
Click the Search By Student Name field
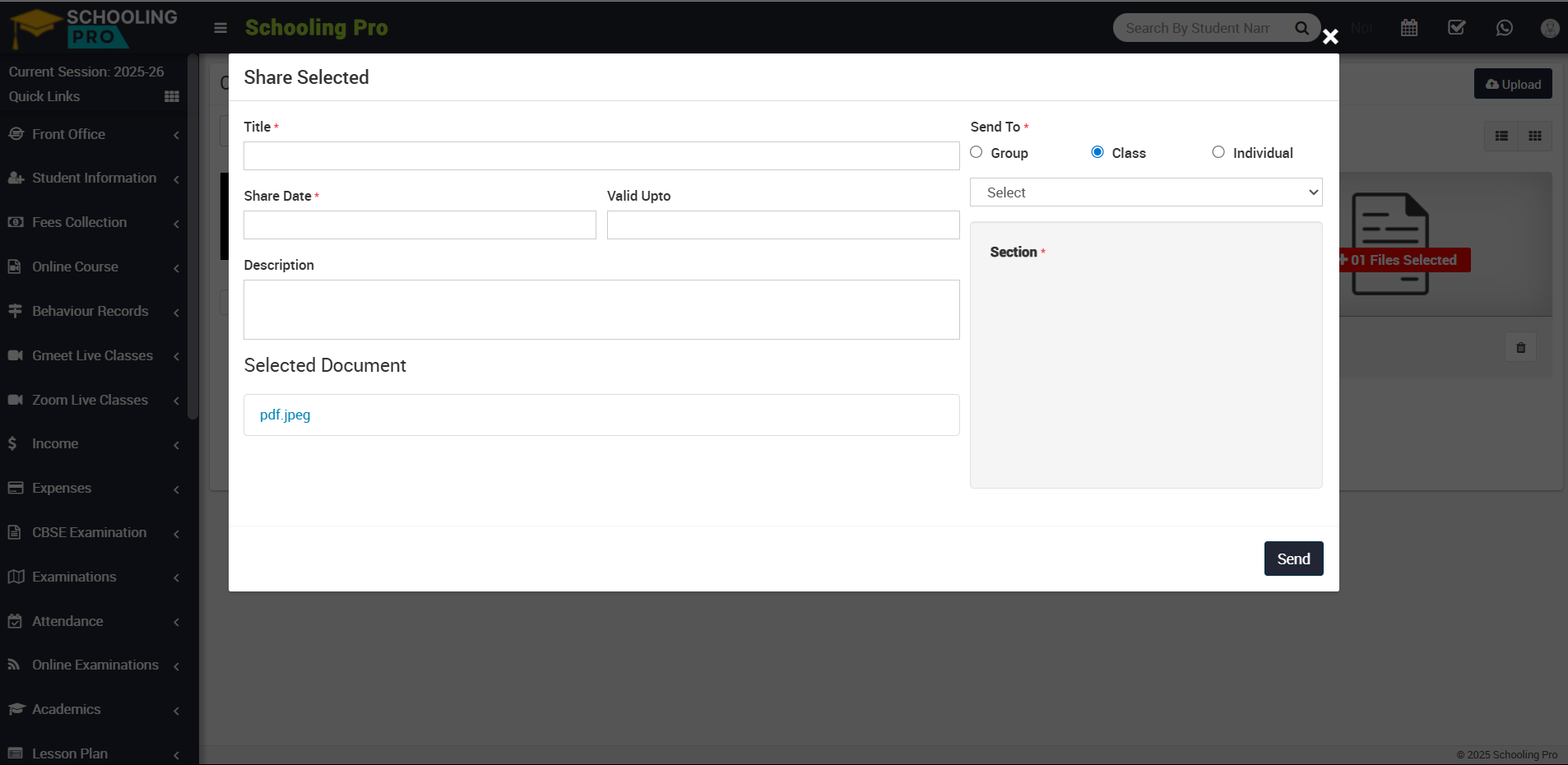pos(1198,28)
